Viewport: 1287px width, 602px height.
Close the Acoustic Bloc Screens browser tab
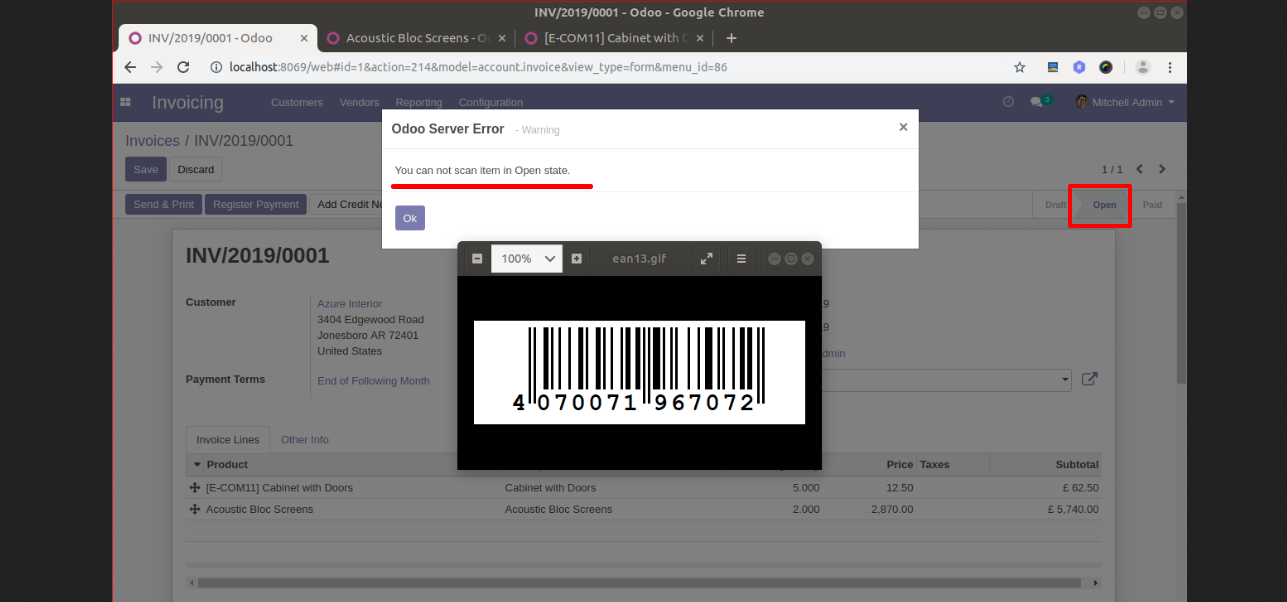click(x=502, y=38)
